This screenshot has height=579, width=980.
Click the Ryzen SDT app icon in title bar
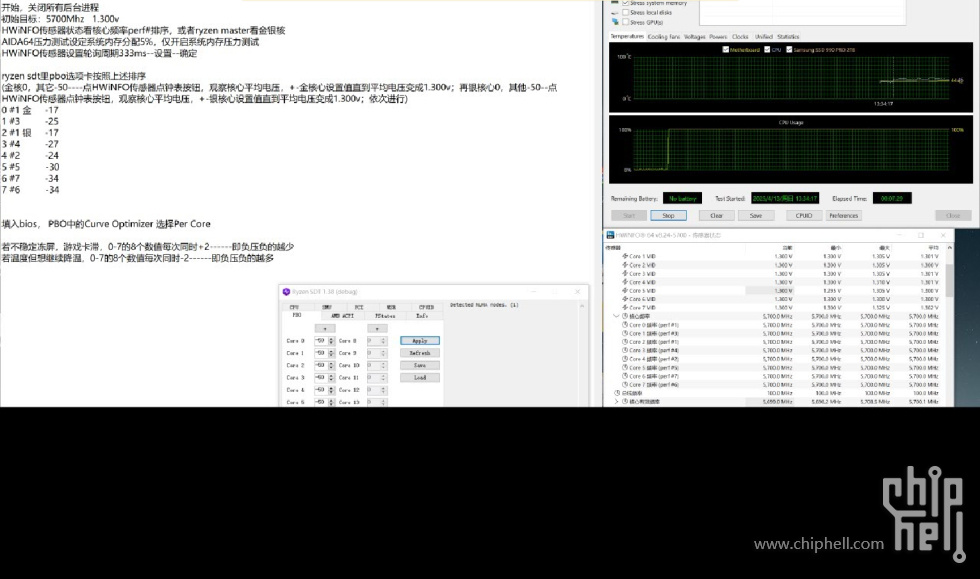[286, 292]
